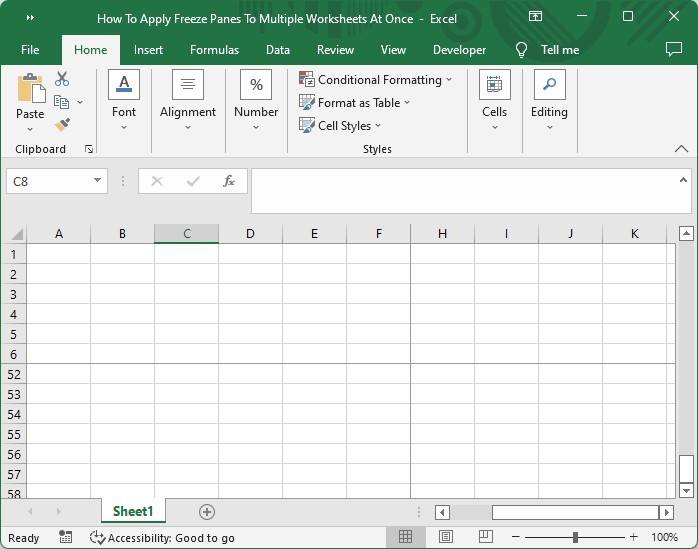Switch to the Formulas tab
Image resolution: width=698 pixels, height=549 pixels.
pyautogui.click(x=215, y=50)
